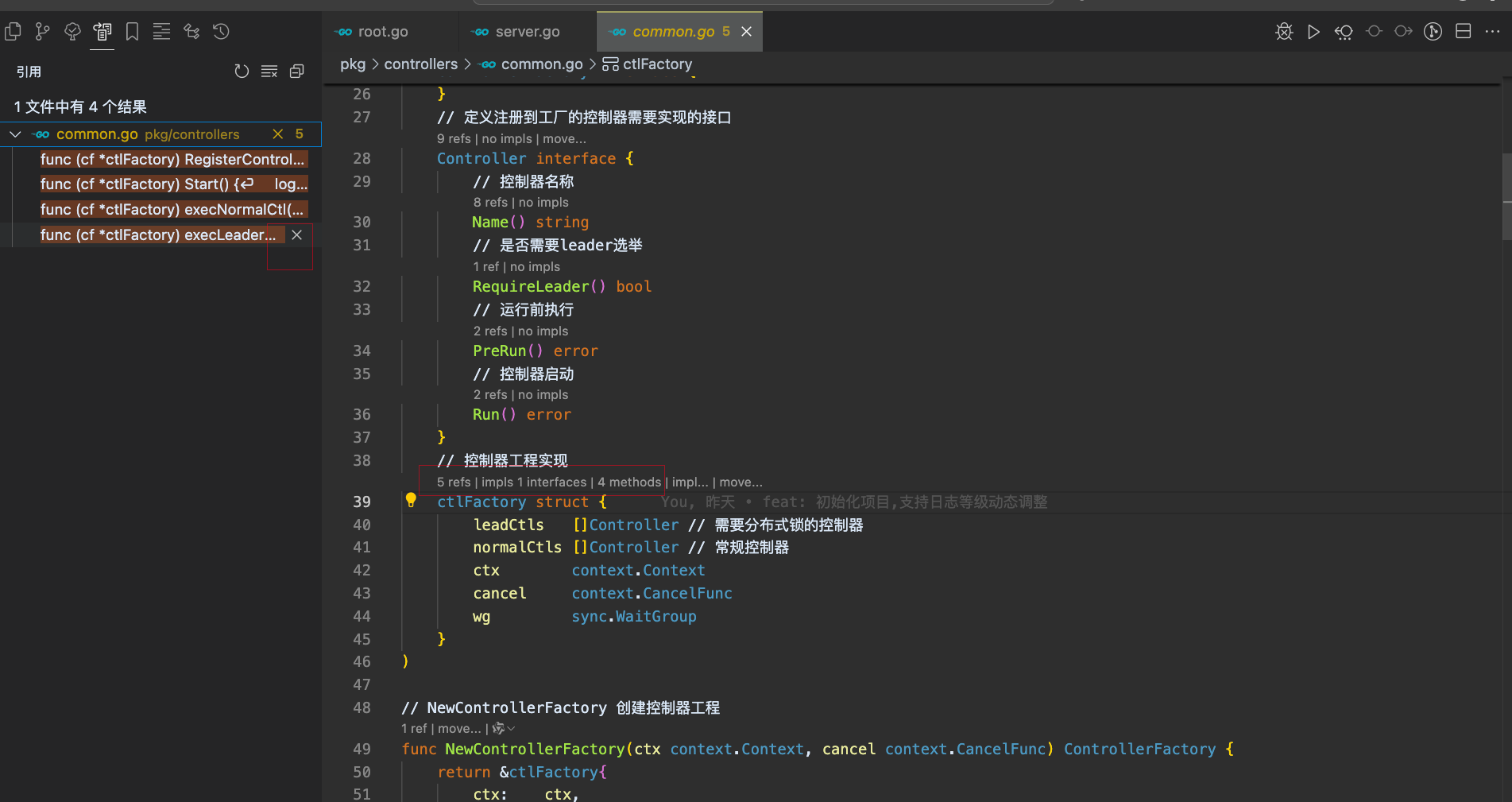Switch to the server.go tab
The width and height of the screenshot is (1512, 802).
(x=528, y=32)
